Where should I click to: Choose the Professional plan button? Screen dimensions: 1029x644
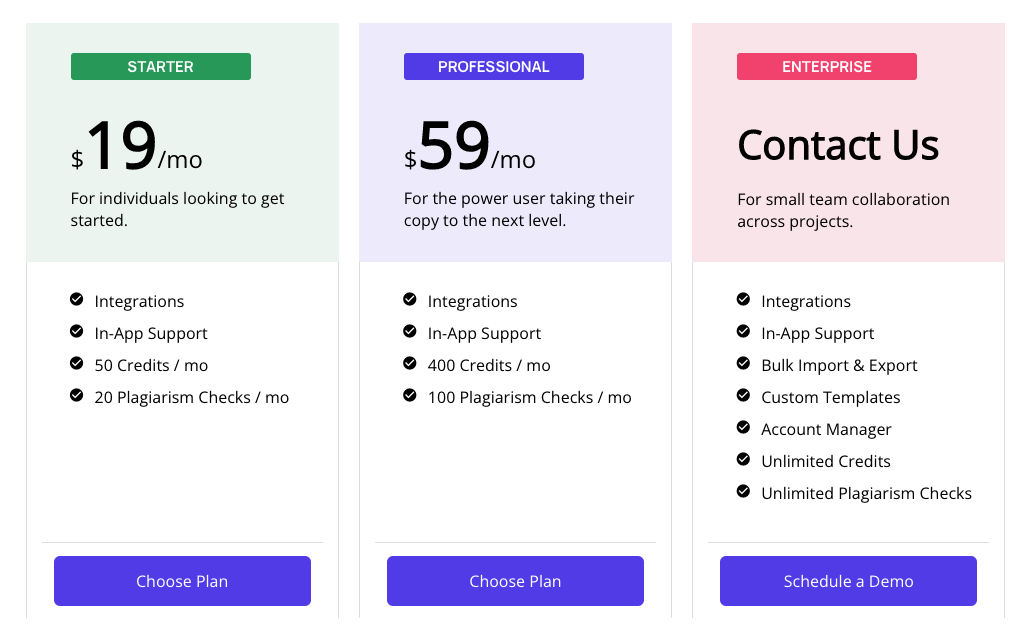tap(515, 581)
